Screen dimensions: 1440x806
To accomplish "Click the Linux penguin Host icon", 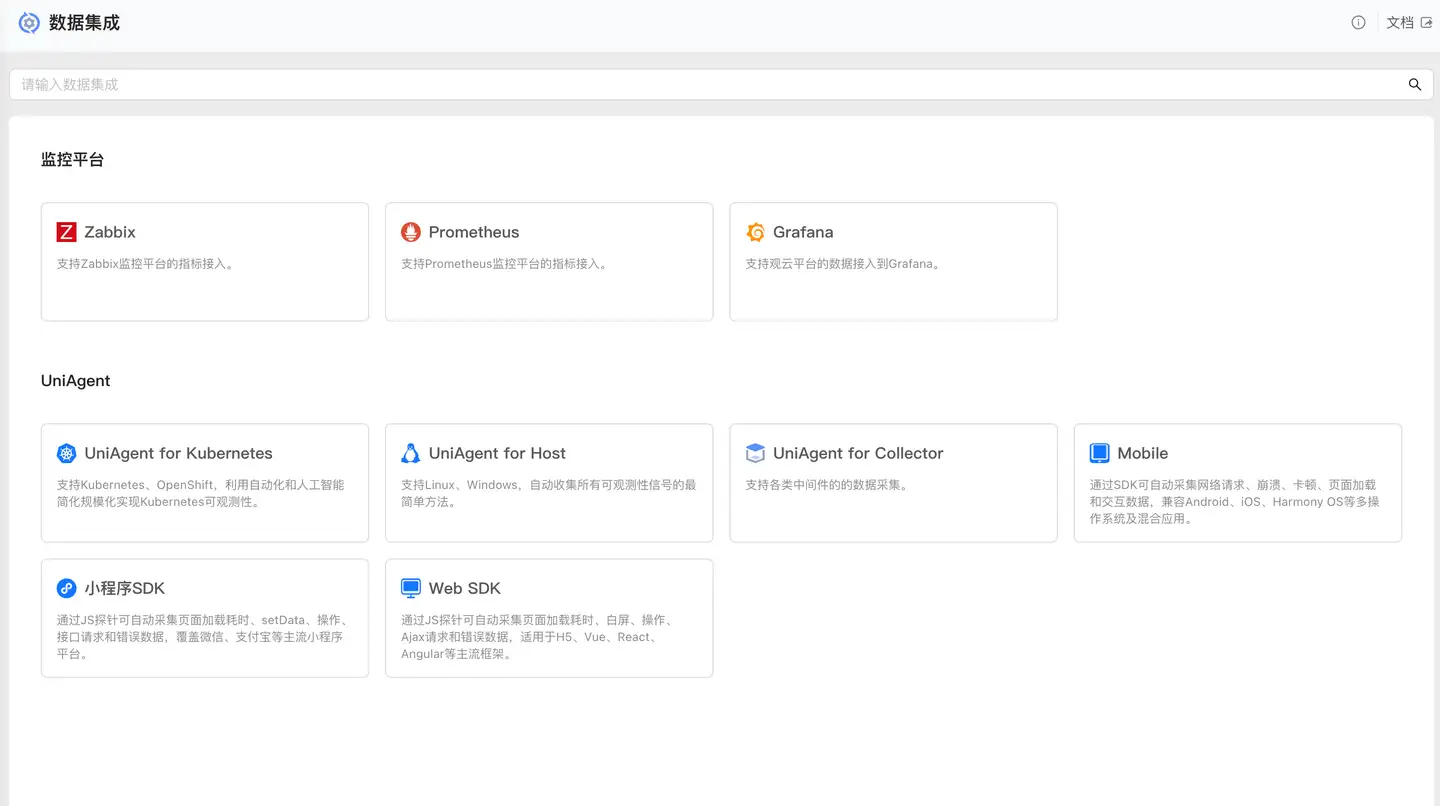I will pyautogui.click(x=410, y=453).
